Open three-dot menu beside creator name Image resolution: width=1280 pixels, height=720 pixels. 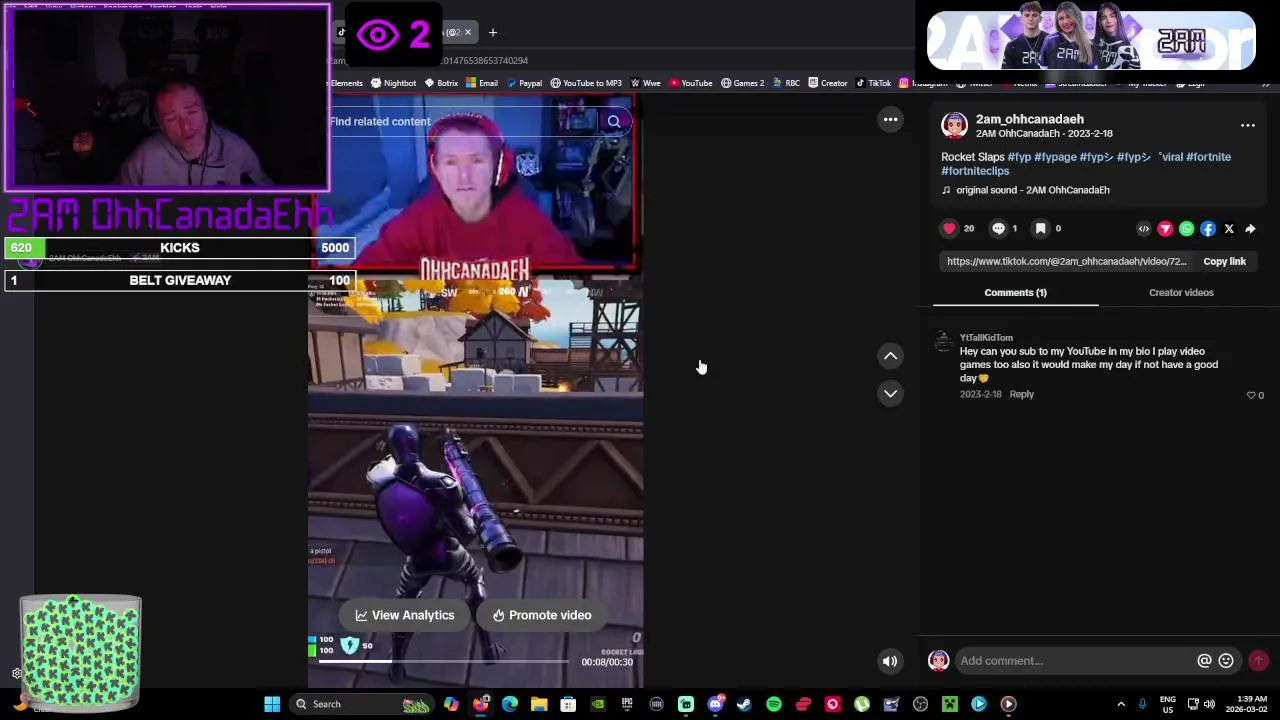click(1247, 125)
